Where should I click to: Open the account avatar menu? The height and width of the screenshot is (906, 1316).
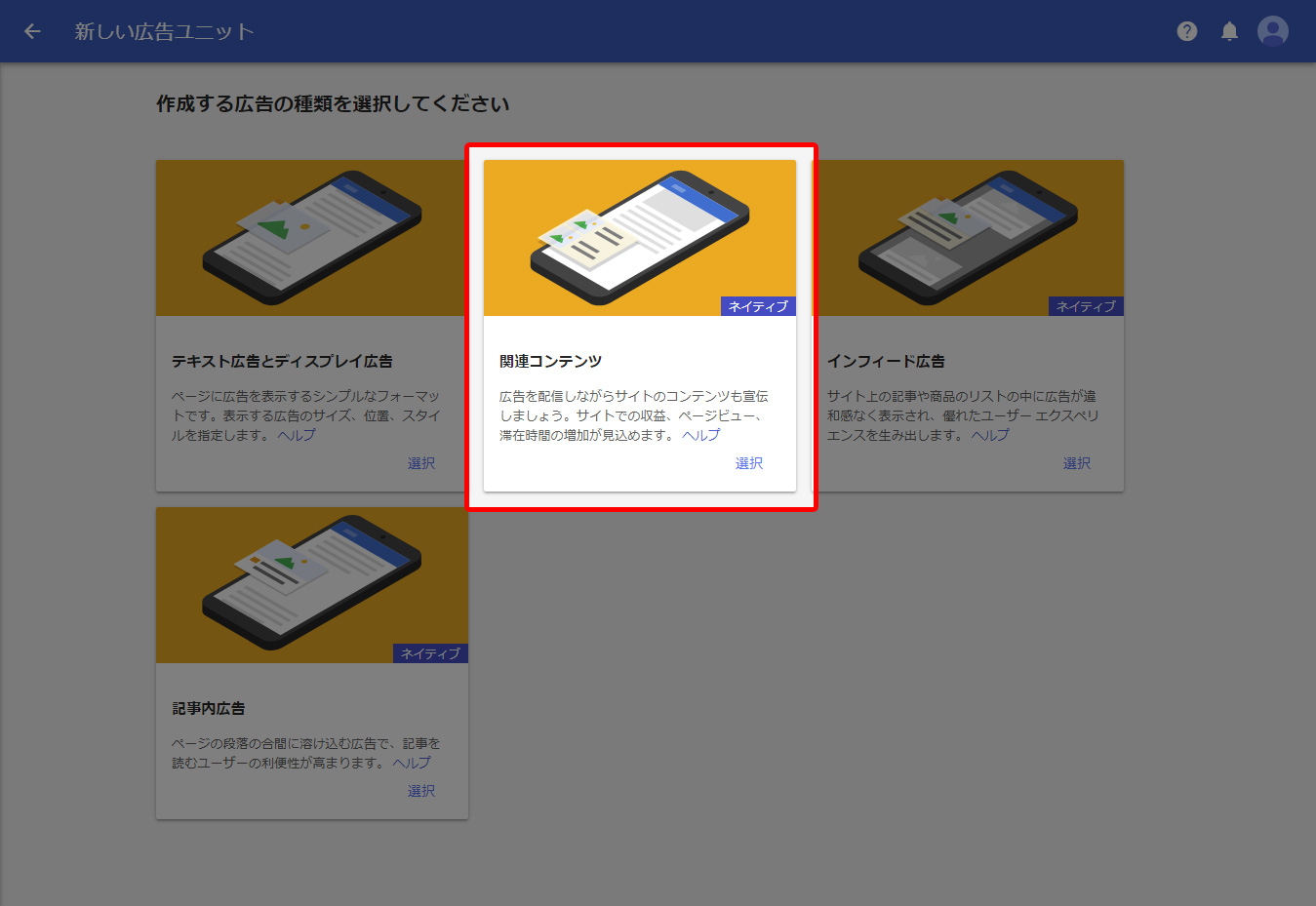pos(1272,31)
